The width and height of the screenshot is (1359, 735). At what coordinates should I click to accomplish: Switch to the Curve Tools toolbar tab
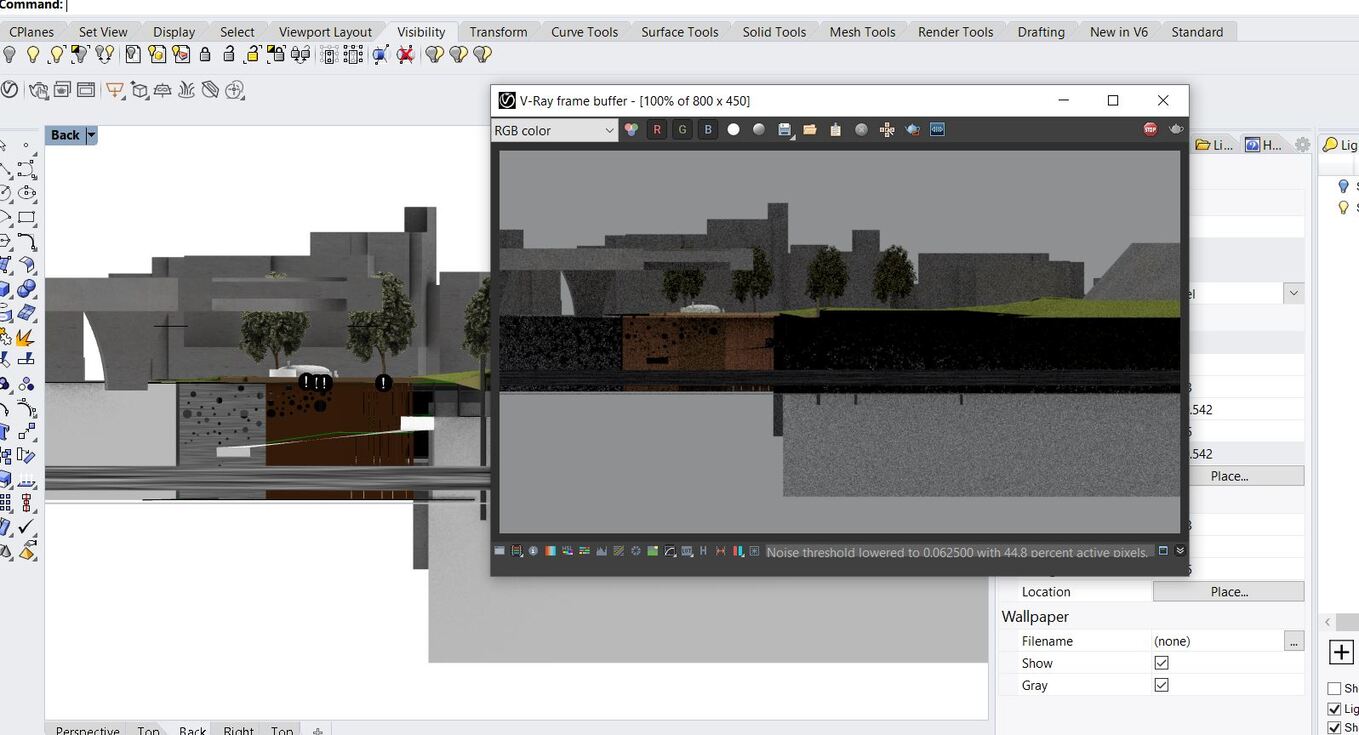[x=584, y=32]
